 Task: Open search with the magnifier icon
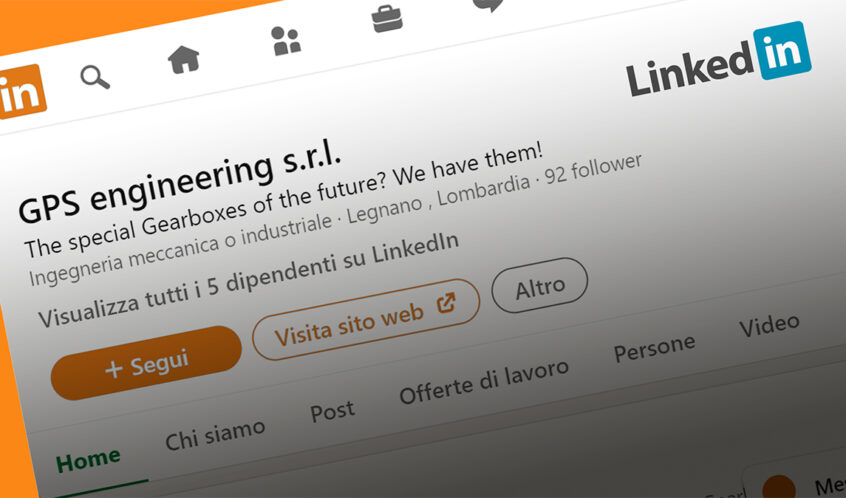point(95,77)
